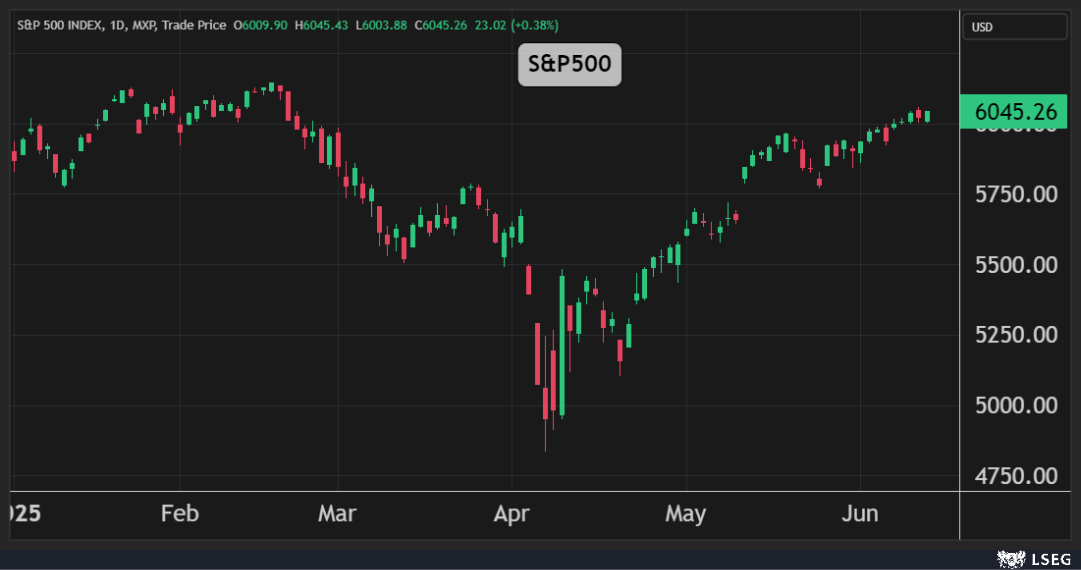This screenshot has height=570, width=1081.
Task: Click the 5750.00 price axis label
Action: tap(1014, 194)
